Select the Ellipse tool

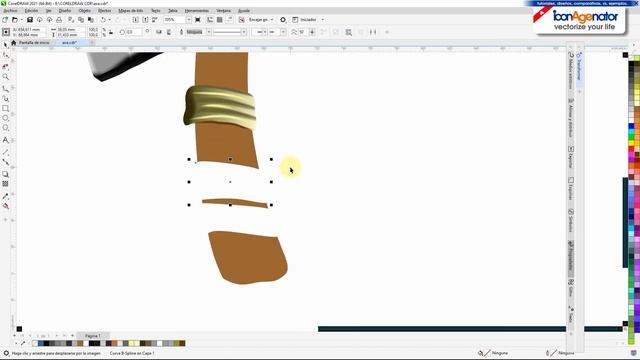click(x=5, y=118)
